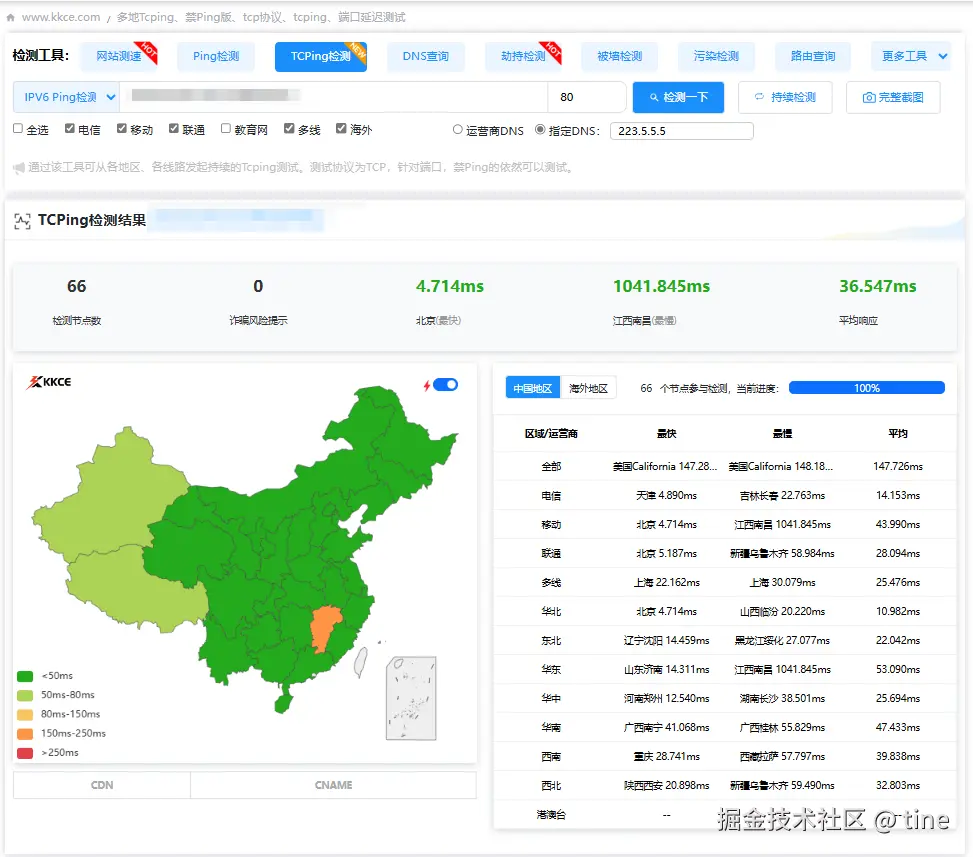This screenshot has height=857, width=973.
Task: Click the megaphone icon before the tool description
Action: [19, 168]
